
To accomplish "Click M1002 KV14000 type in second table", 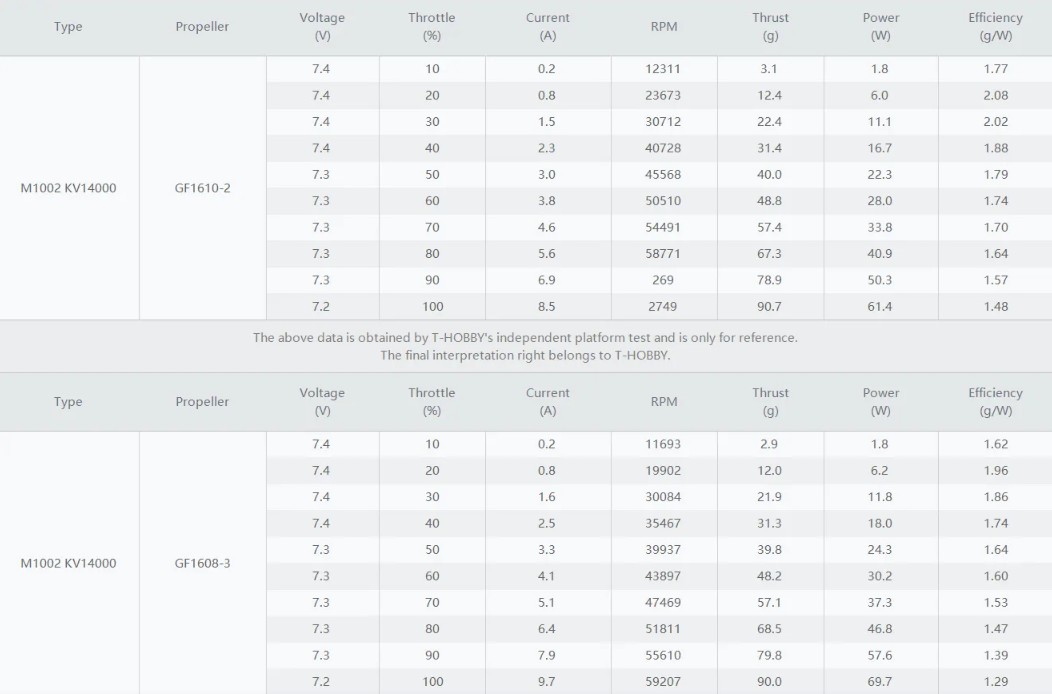I will (68, 563).
